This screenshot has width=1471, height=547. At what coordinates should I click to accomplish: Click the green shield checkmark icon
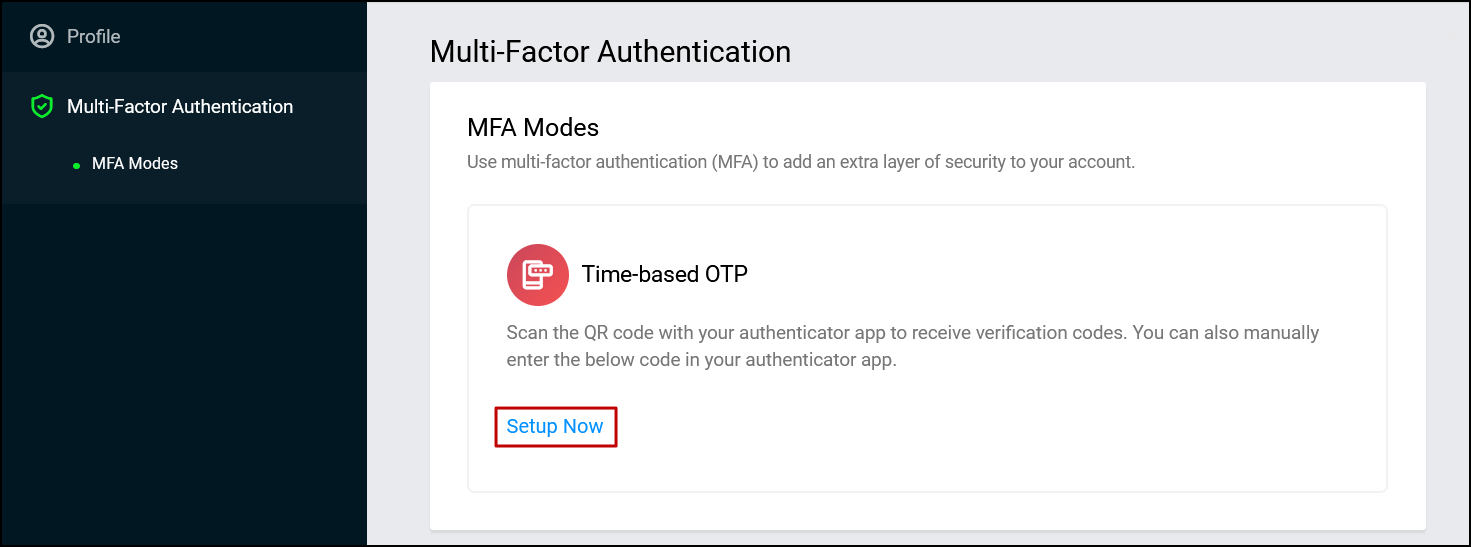pyautogui.click(x=41, y=107)
